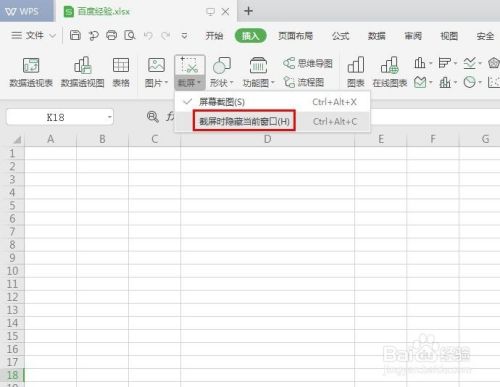Open the 截屏 dropdown arrow

199,82
